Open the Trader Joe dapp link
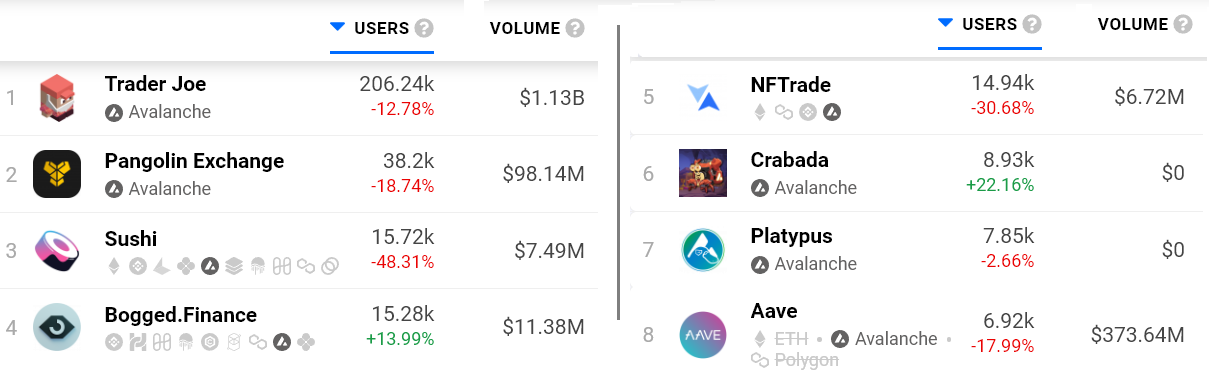 tap(156, 84)
